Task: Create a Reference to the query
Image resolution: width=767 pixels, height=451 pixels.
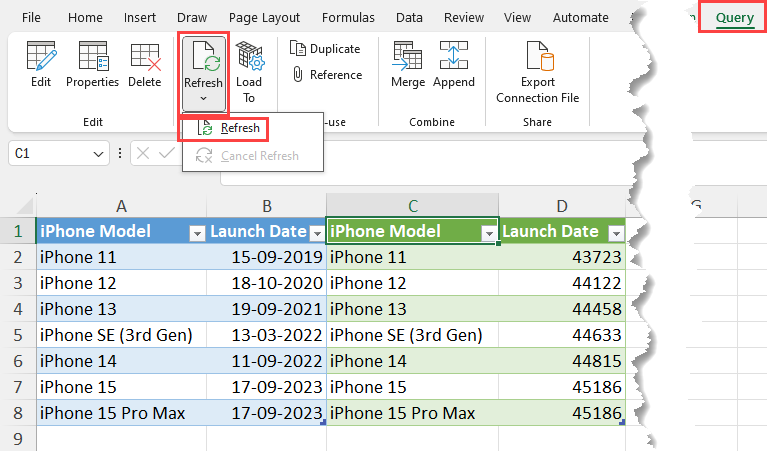Action: tap(327, 75)
